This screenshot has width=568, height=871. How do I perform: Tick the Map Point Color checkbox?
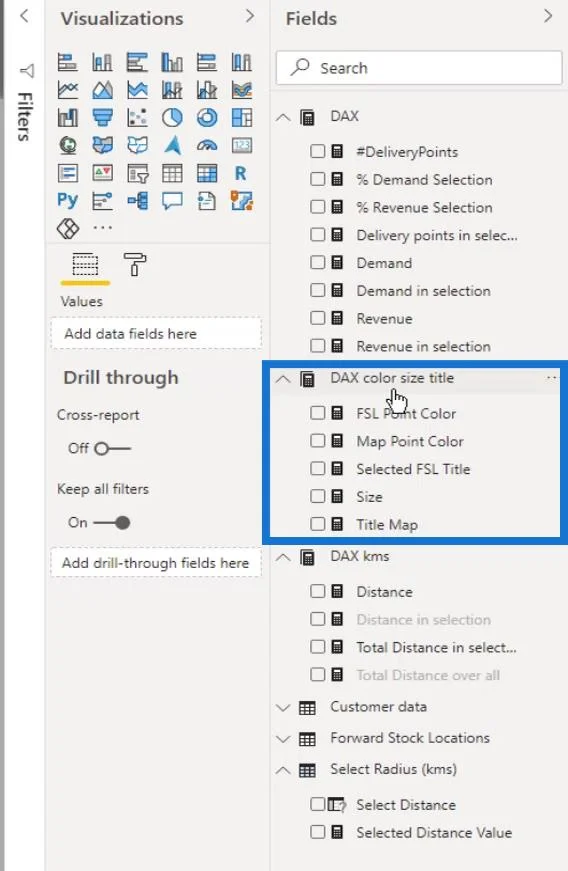318,441
